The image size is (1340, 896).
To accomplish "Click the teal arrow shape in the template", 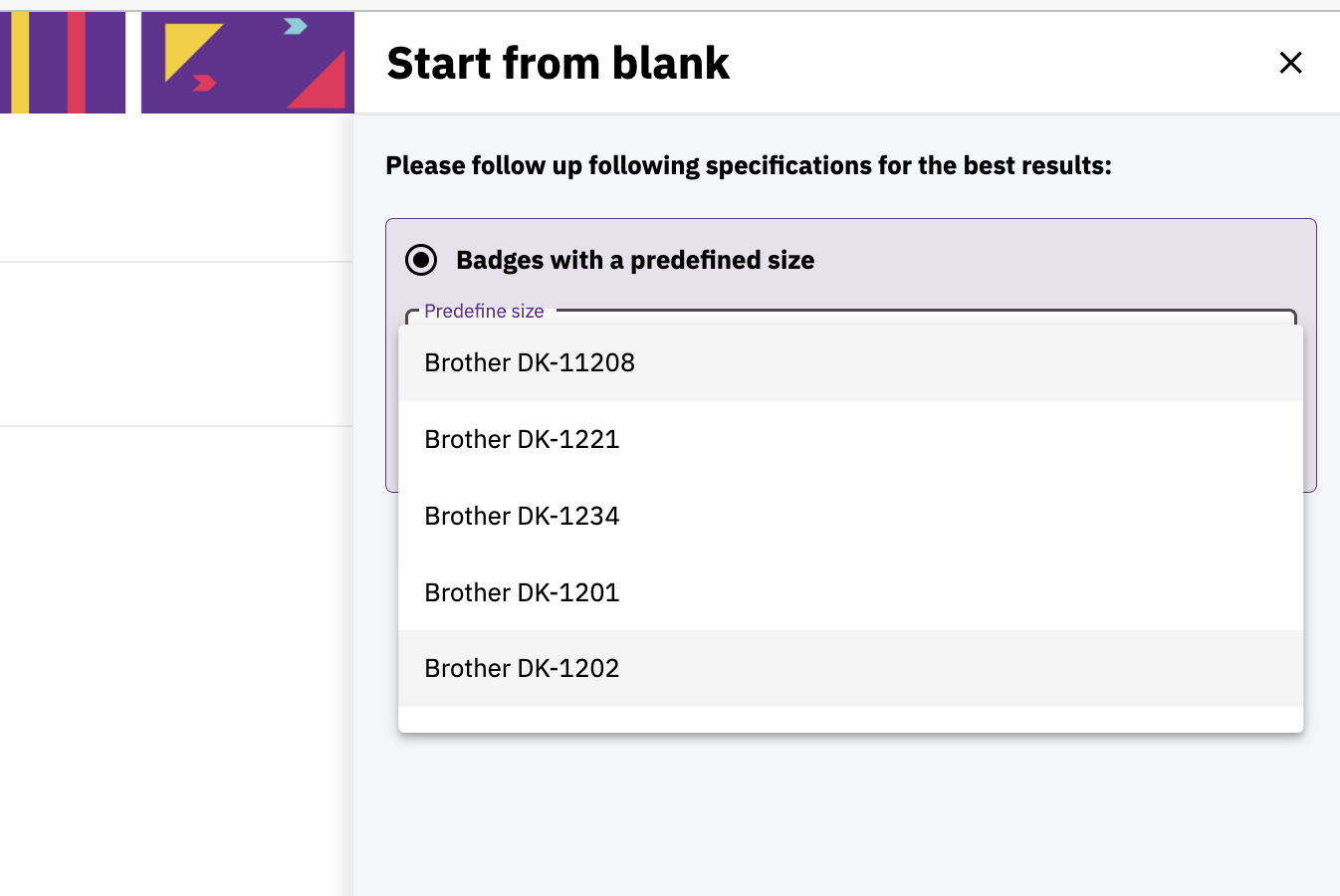I will click(295, 26).
